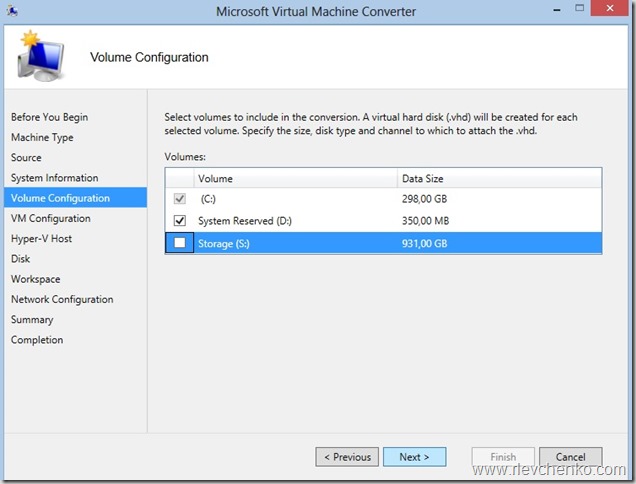Go to the Completion step
Image resolution: width=636 pixels, height=484 pixels.
37,340
